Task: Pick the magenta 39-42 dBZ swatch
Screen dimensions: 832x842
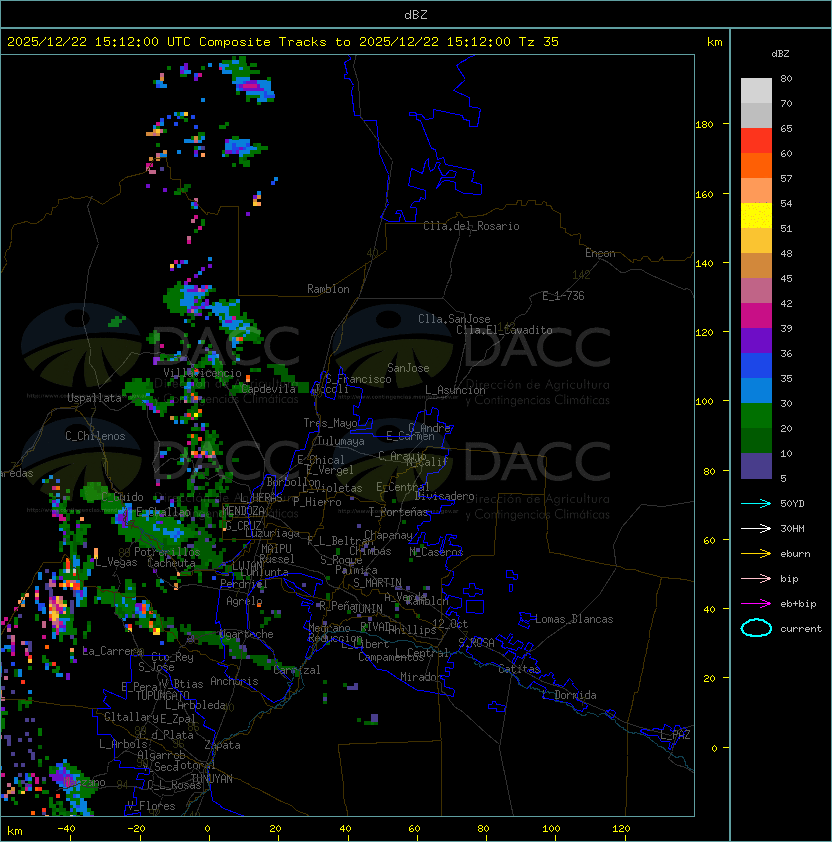Action: coord(756,316)
